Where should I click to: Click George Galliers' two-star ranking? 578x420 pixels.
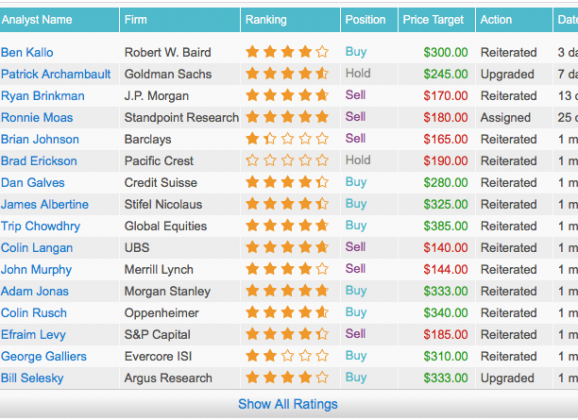tap(287, 356)
